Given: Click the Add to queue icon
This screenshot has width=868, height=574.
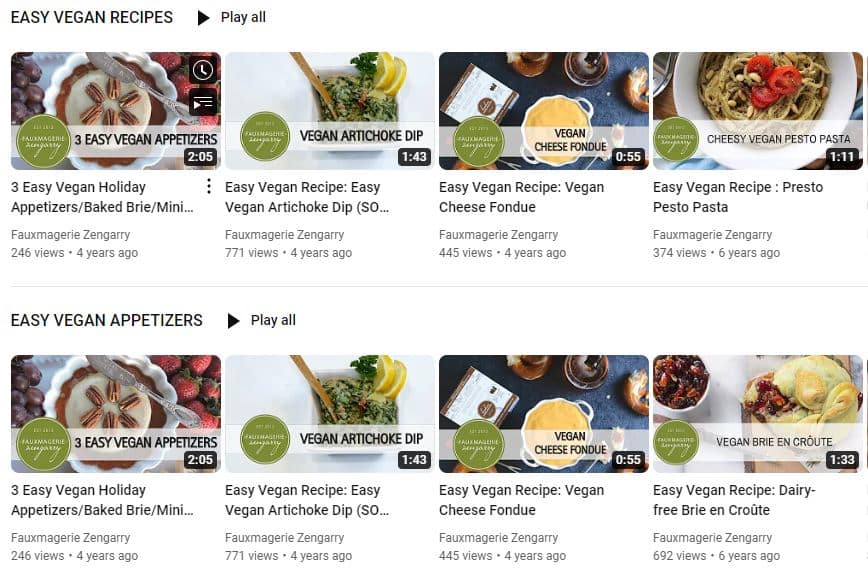Looking at the screenshot, I should click(x=203, y=103).
